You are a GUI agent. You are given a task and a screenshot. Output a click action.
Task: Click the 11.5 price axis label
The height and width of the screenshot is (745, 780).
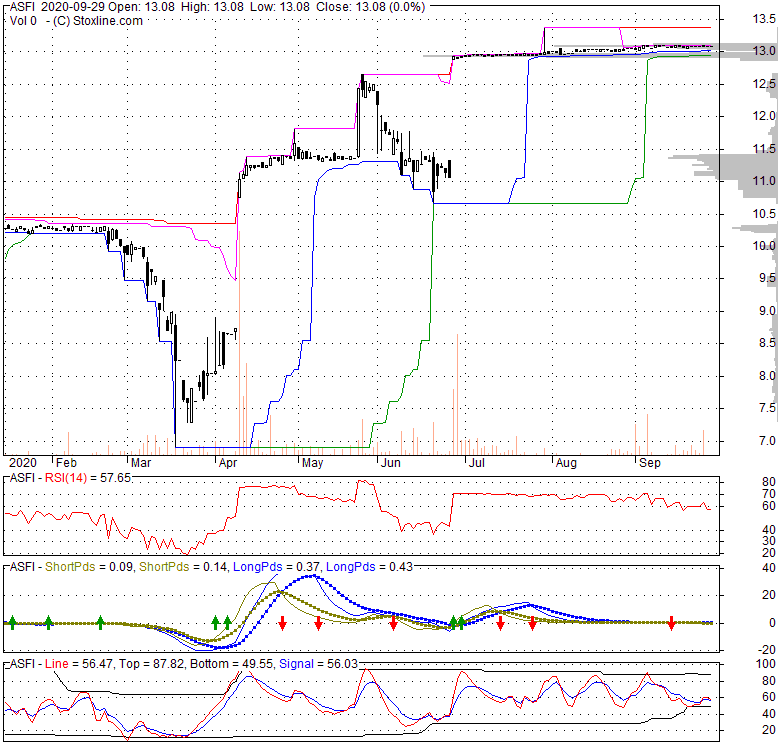tap(764, 149)
